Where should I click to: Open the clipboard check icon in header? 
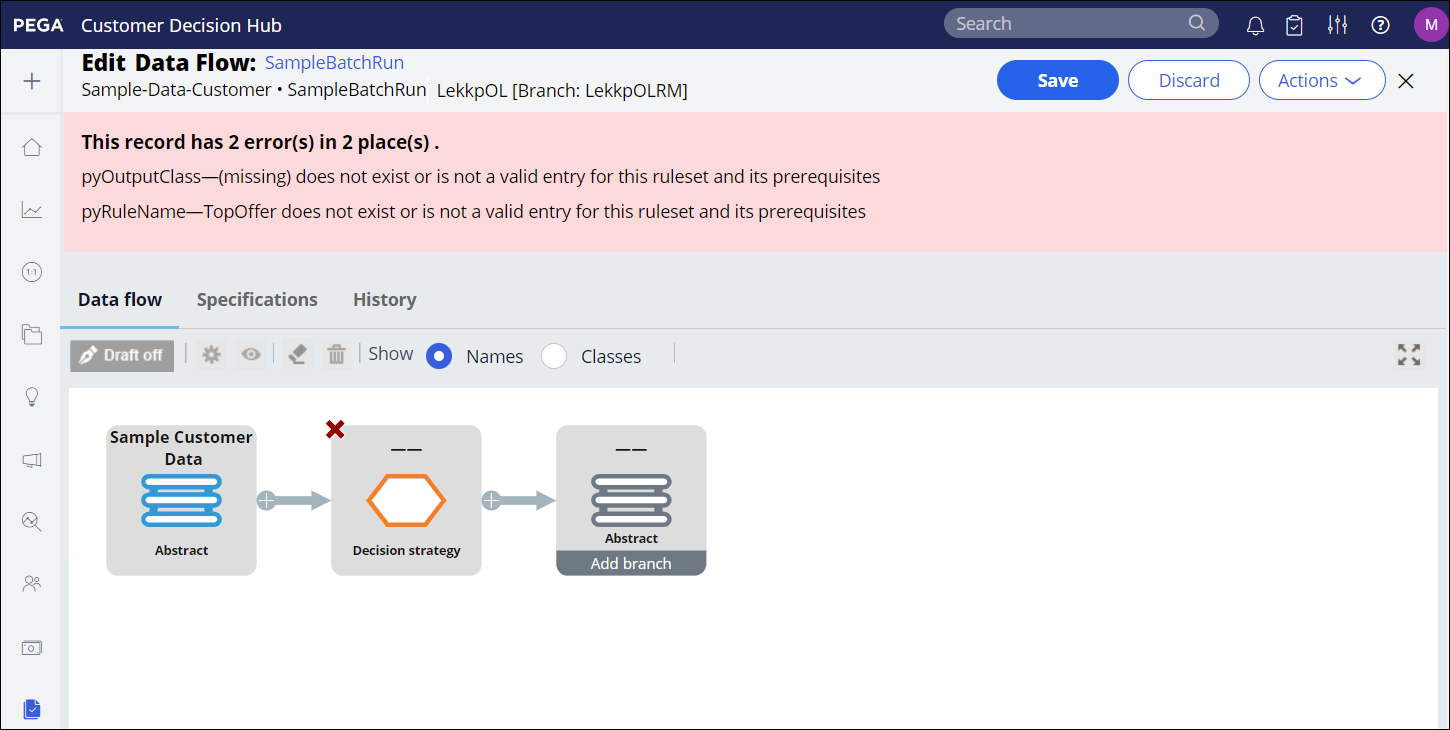pyautogui.click(x=1295, y=25)
